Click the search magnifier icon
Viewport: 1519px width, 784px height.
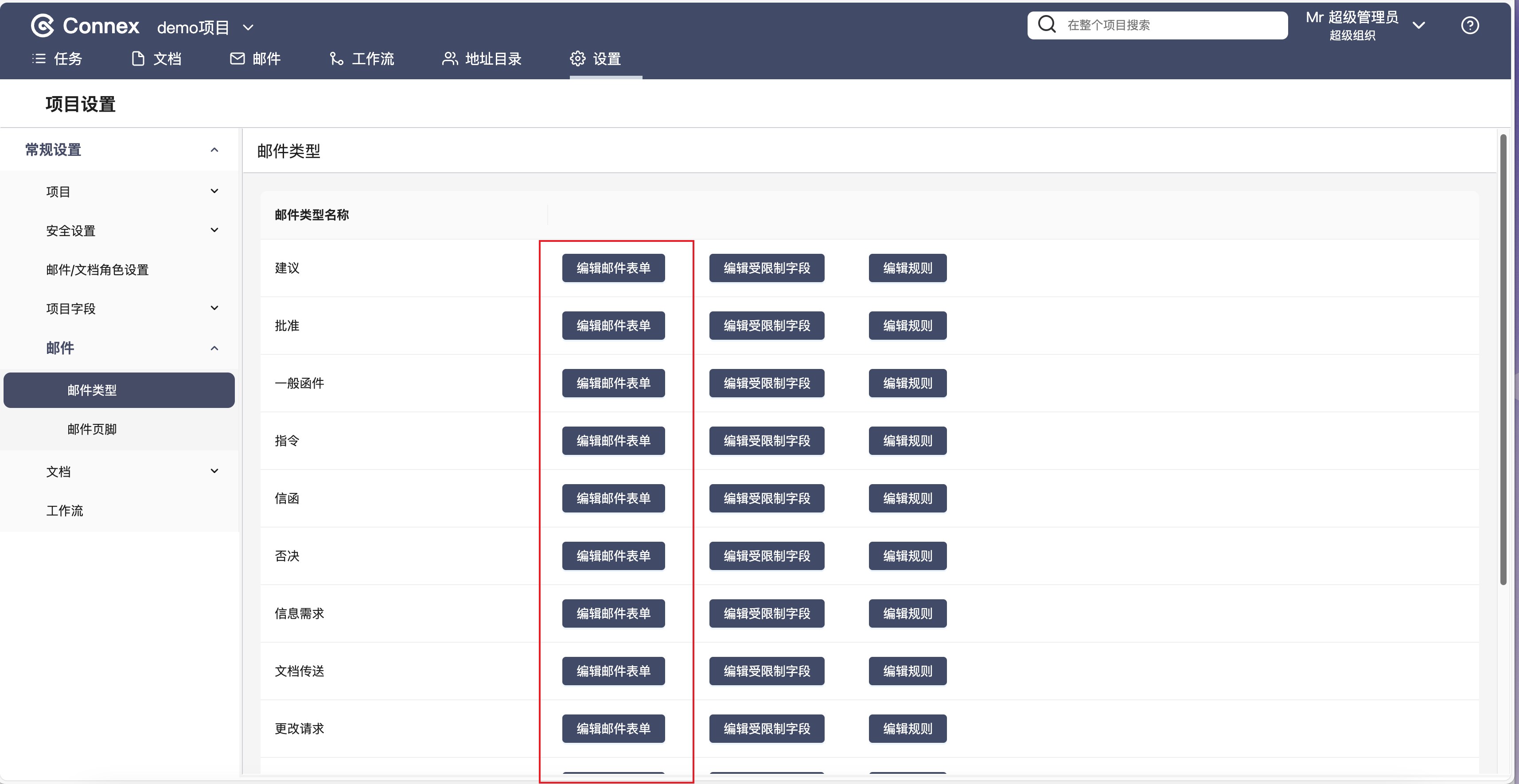pyautogui.click(x=1047, y=24)
